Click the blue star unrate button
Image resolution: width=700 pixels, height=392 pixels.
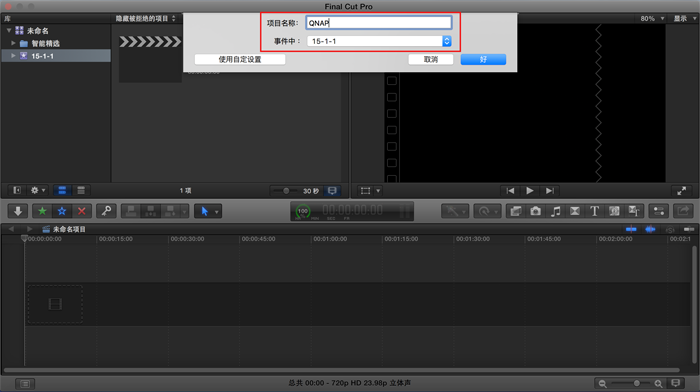(x=62, y=211)
